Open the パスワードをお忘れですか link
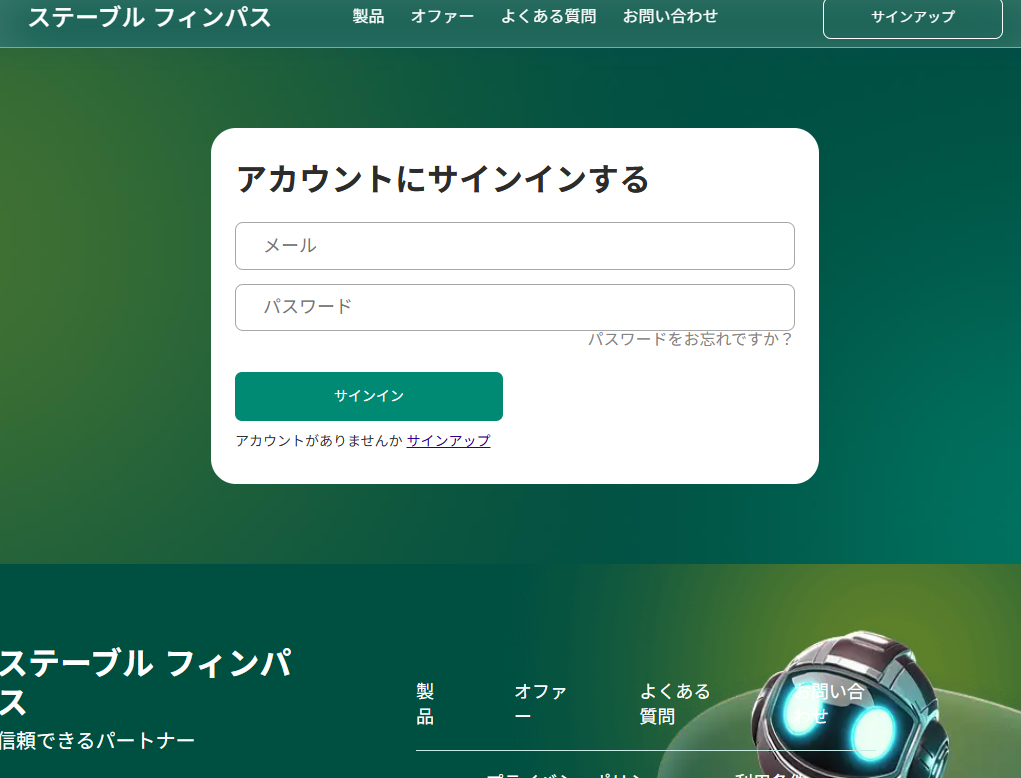This screenshot has height=778, width=1021. (x=689, y=339)
